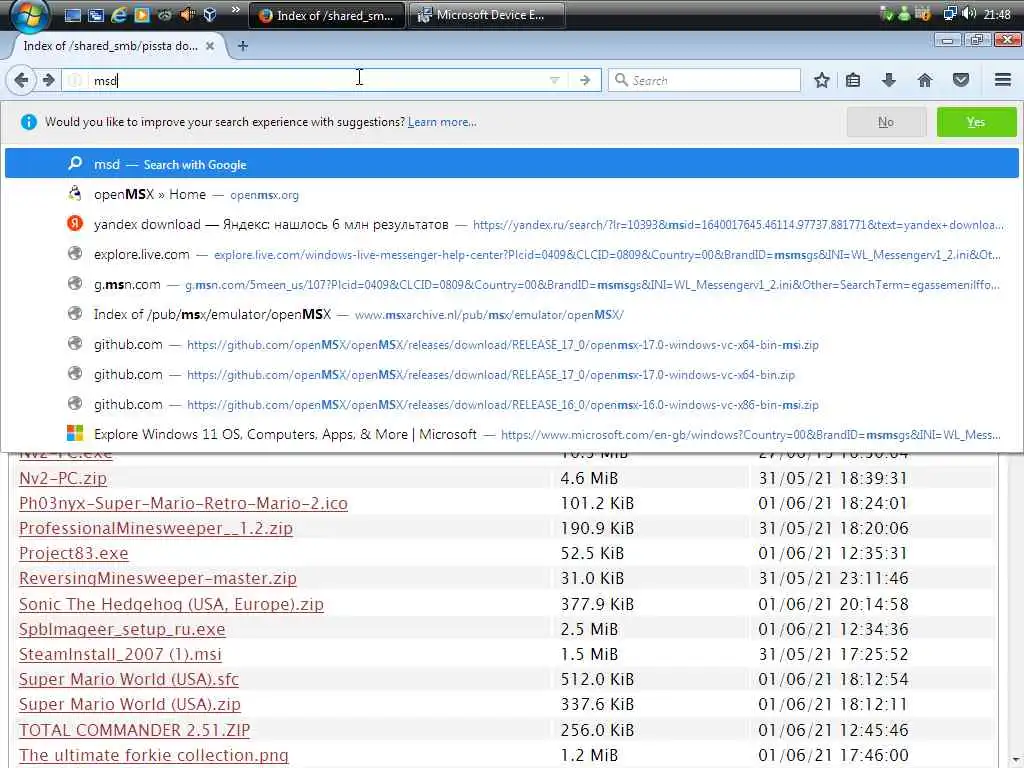Click the cube-shaped Quick Launch icon
Screen dimensions: 1024x768
(210, 15)
